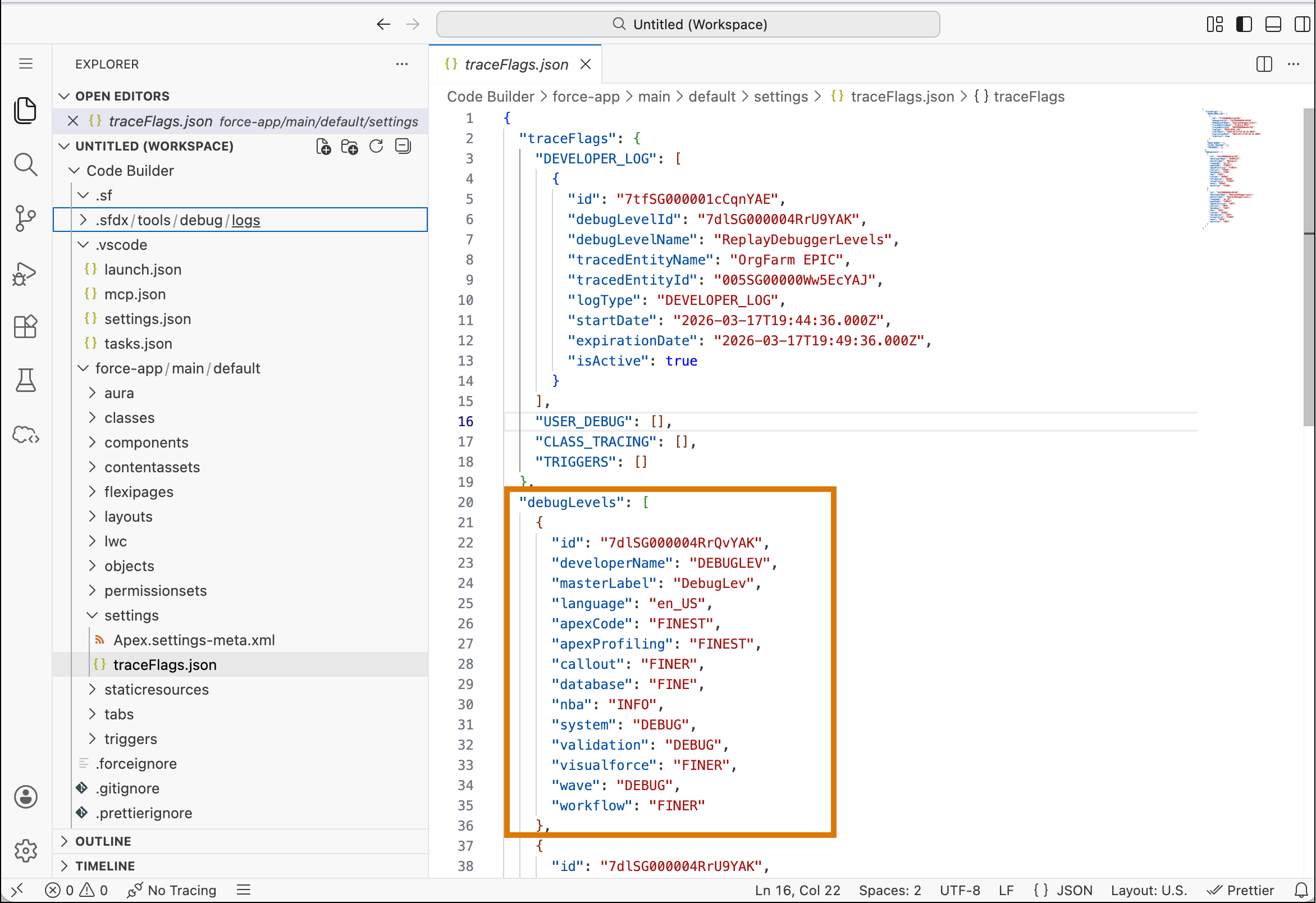
Task: Open Apex.settings-meta.xml file
Action: (241, 640)
